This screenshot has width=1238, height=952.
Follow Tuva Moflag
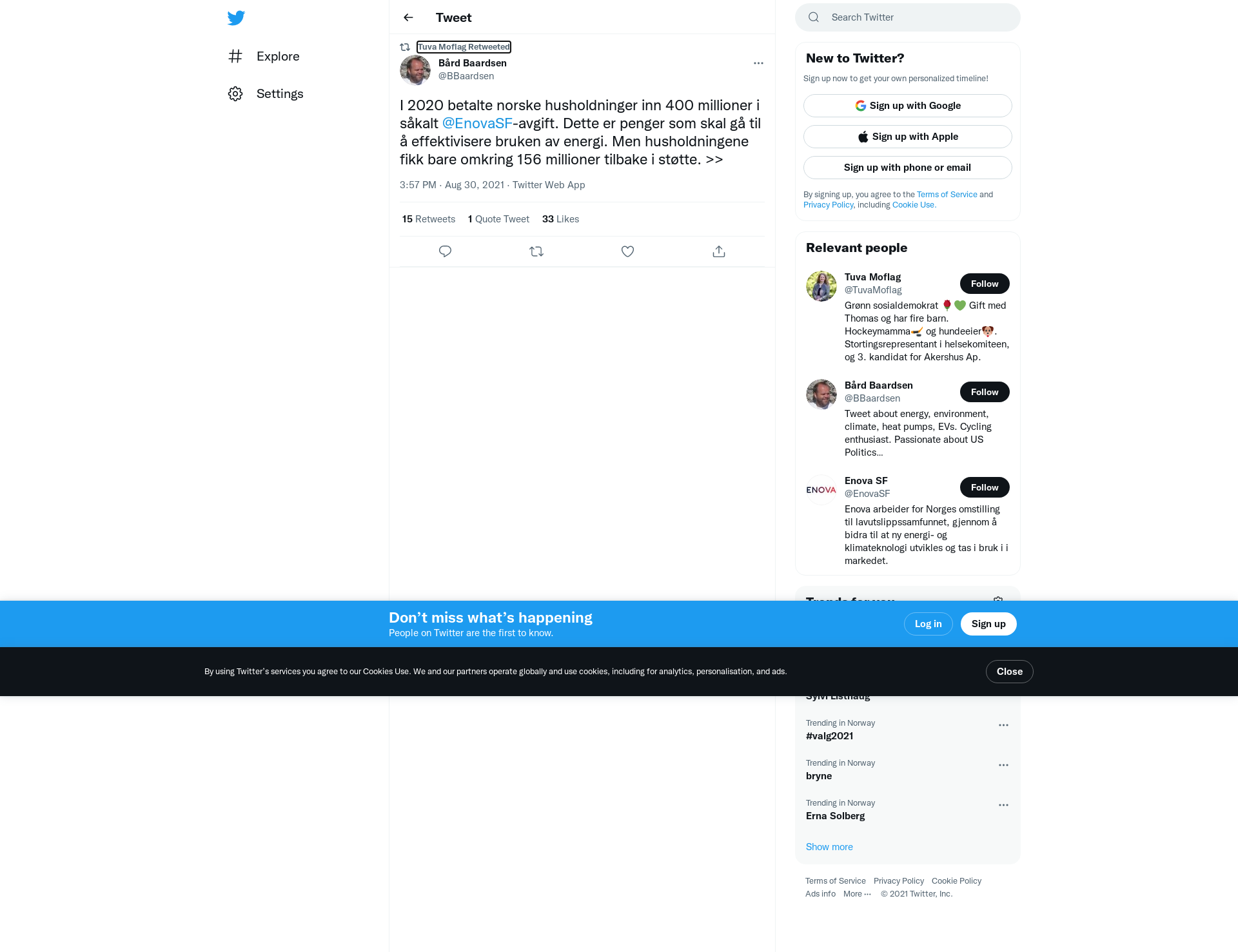click(985, 284)
